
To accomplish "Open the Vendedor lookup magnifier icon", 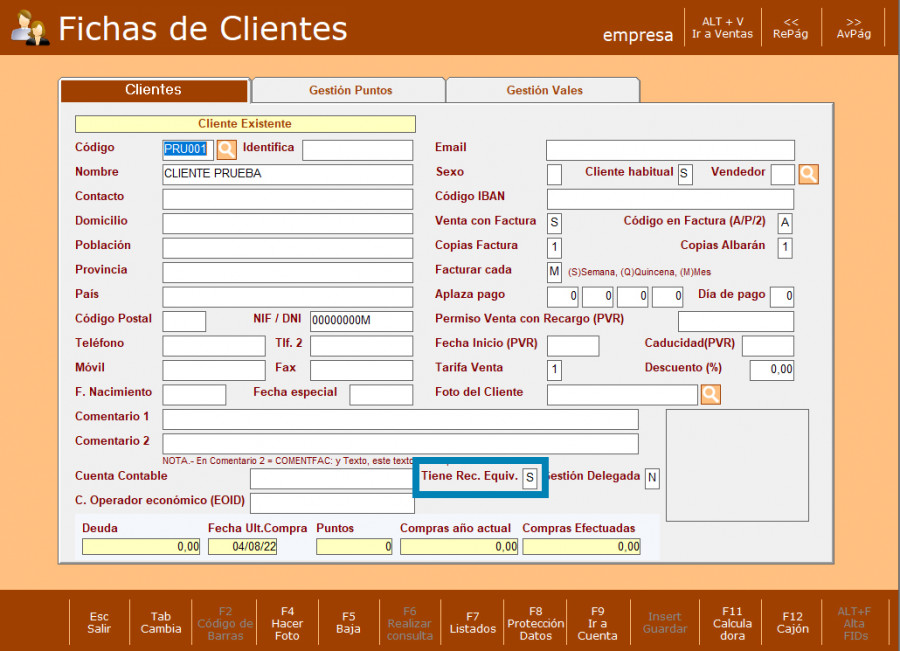I will pos(808,174).
